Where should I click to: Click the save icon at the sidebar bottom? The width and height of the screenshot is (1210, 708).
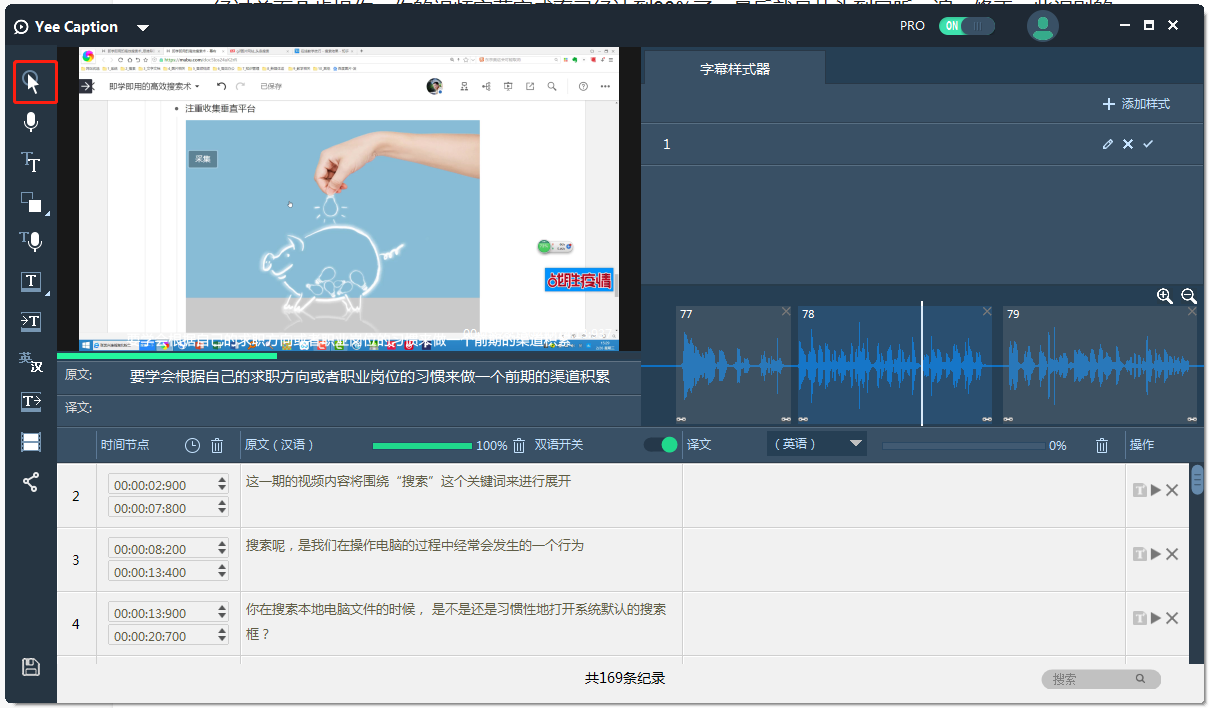31,667
